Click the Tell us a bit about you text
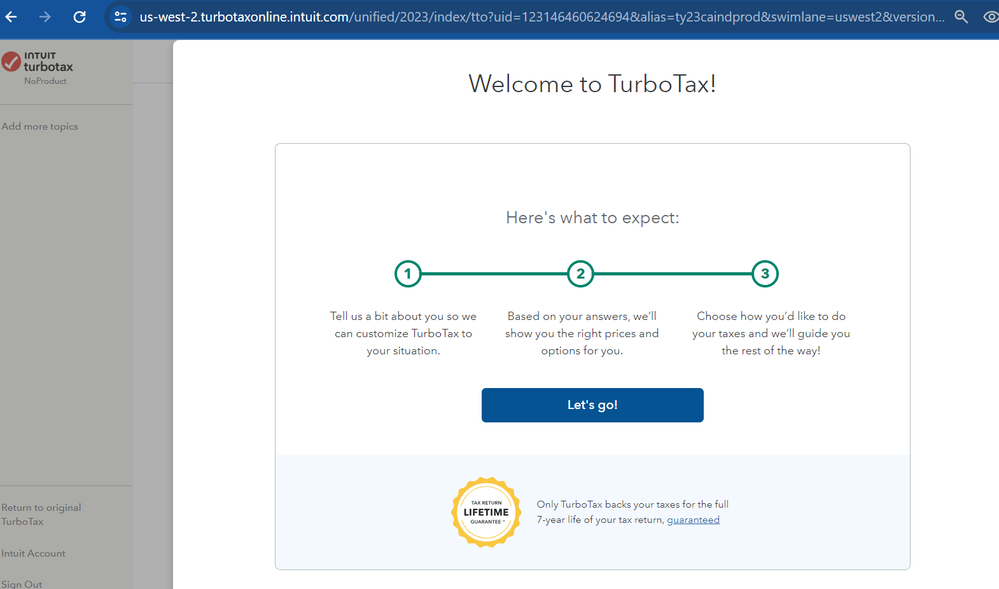The image size is (999, 589). coord(403,333)
